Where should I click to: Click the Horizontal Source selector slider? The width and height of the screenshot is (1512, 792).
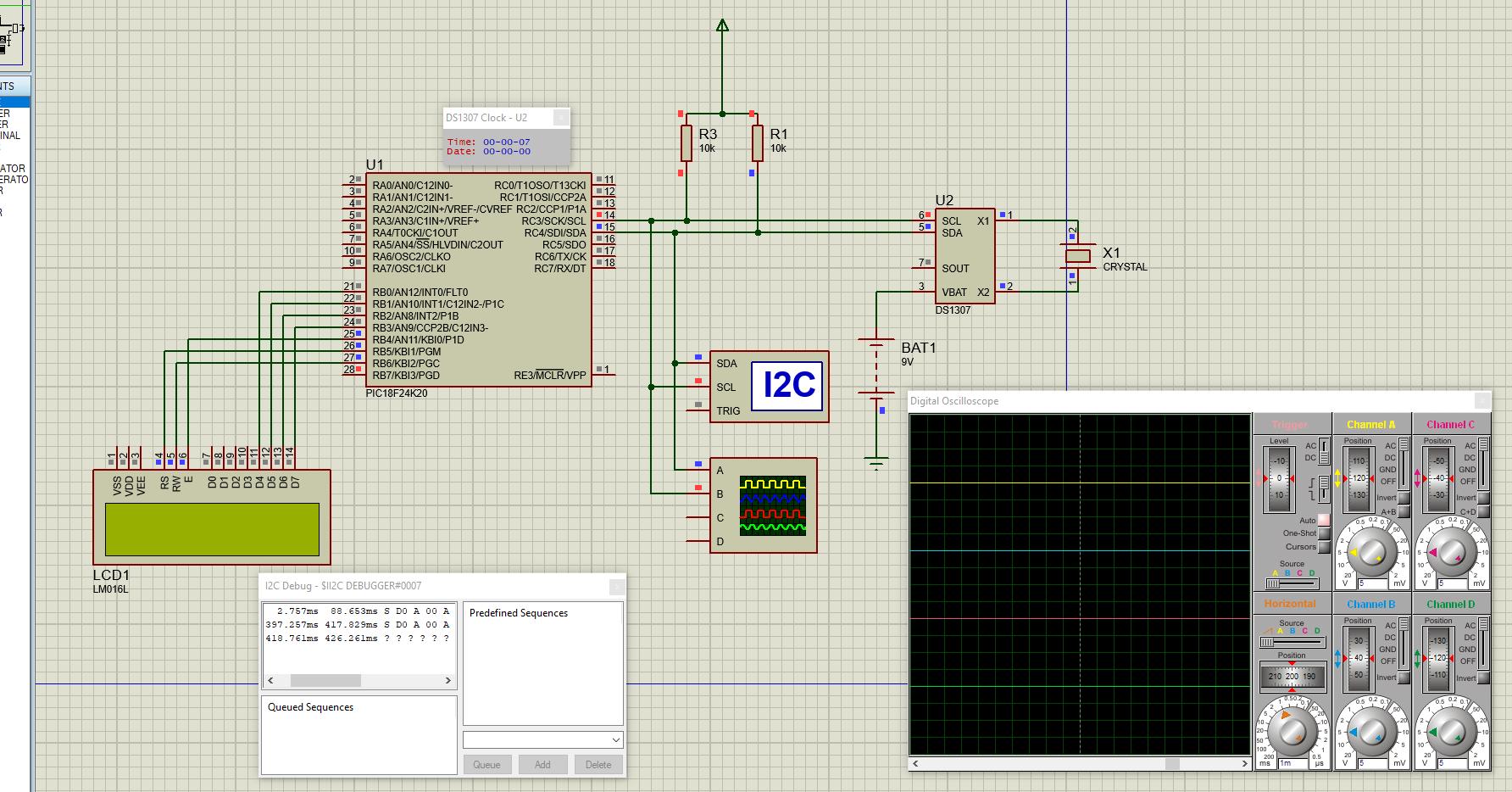[x=1292, y=643]
